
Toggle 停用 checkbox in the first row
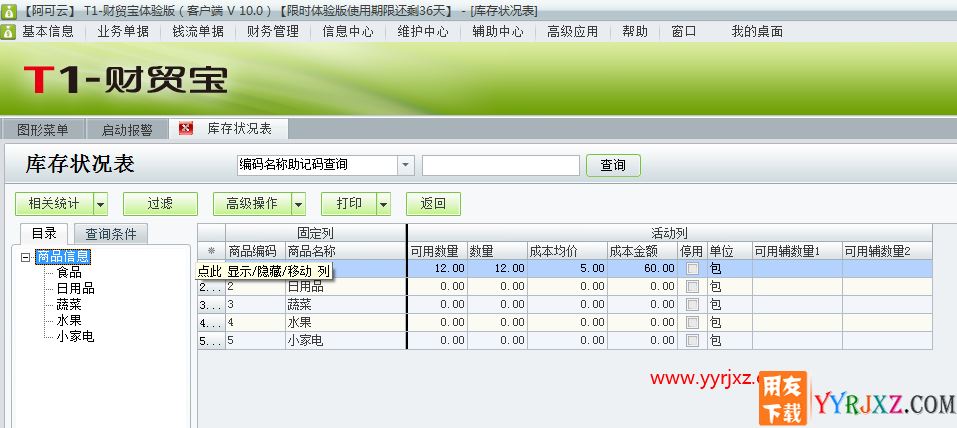[x=692, y=269]
